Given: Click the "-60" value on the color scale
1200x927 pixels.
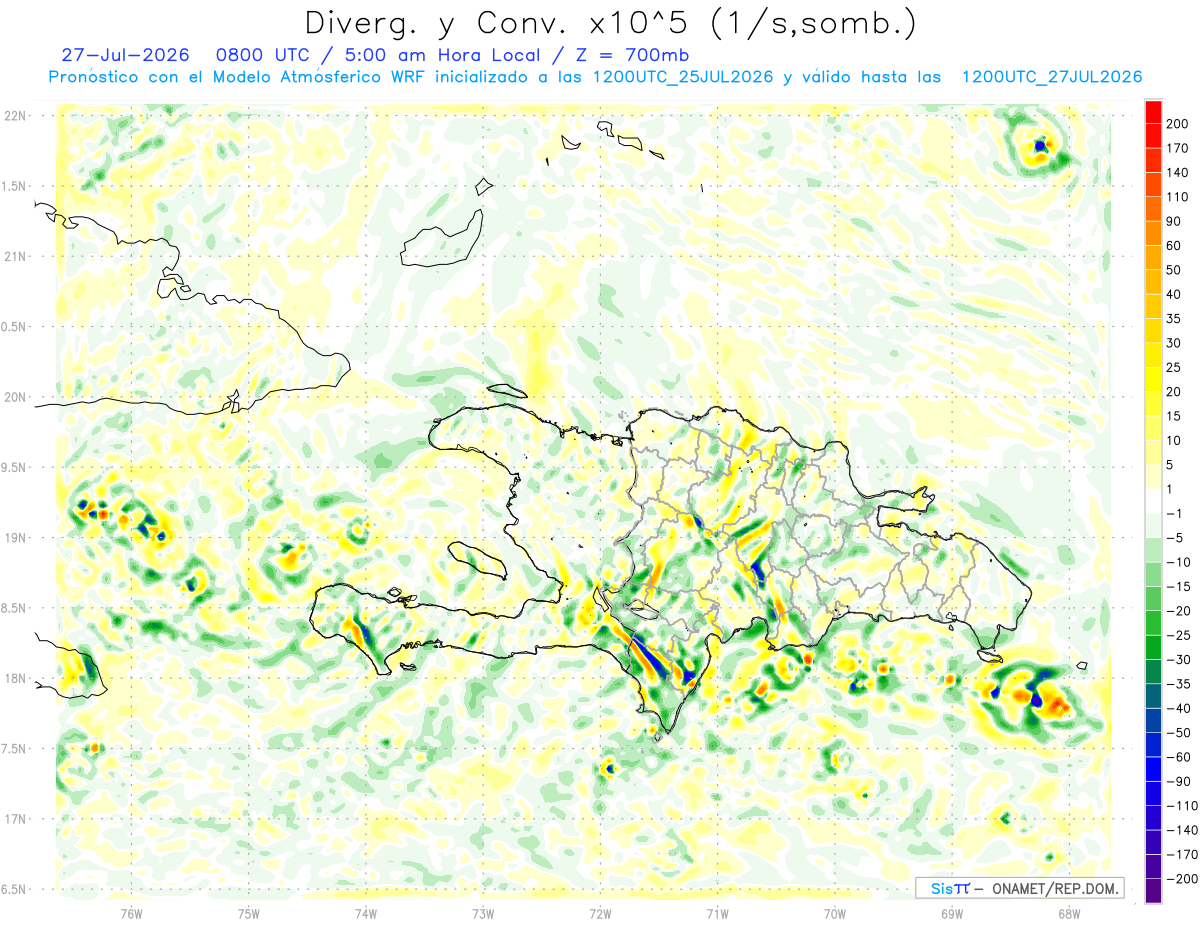Looking at the screenshot, I should [1177, 757].
